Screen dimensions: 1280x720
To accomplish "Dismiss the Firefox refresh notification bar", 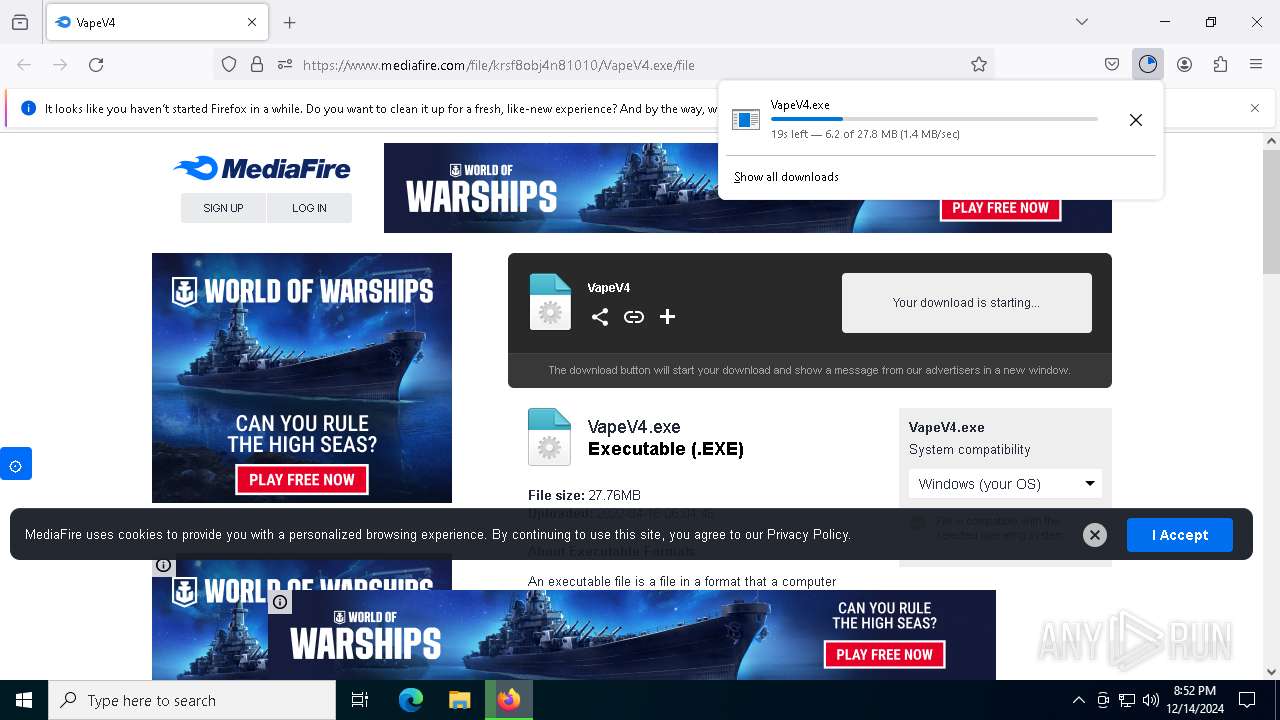I will click(1255, 108).
